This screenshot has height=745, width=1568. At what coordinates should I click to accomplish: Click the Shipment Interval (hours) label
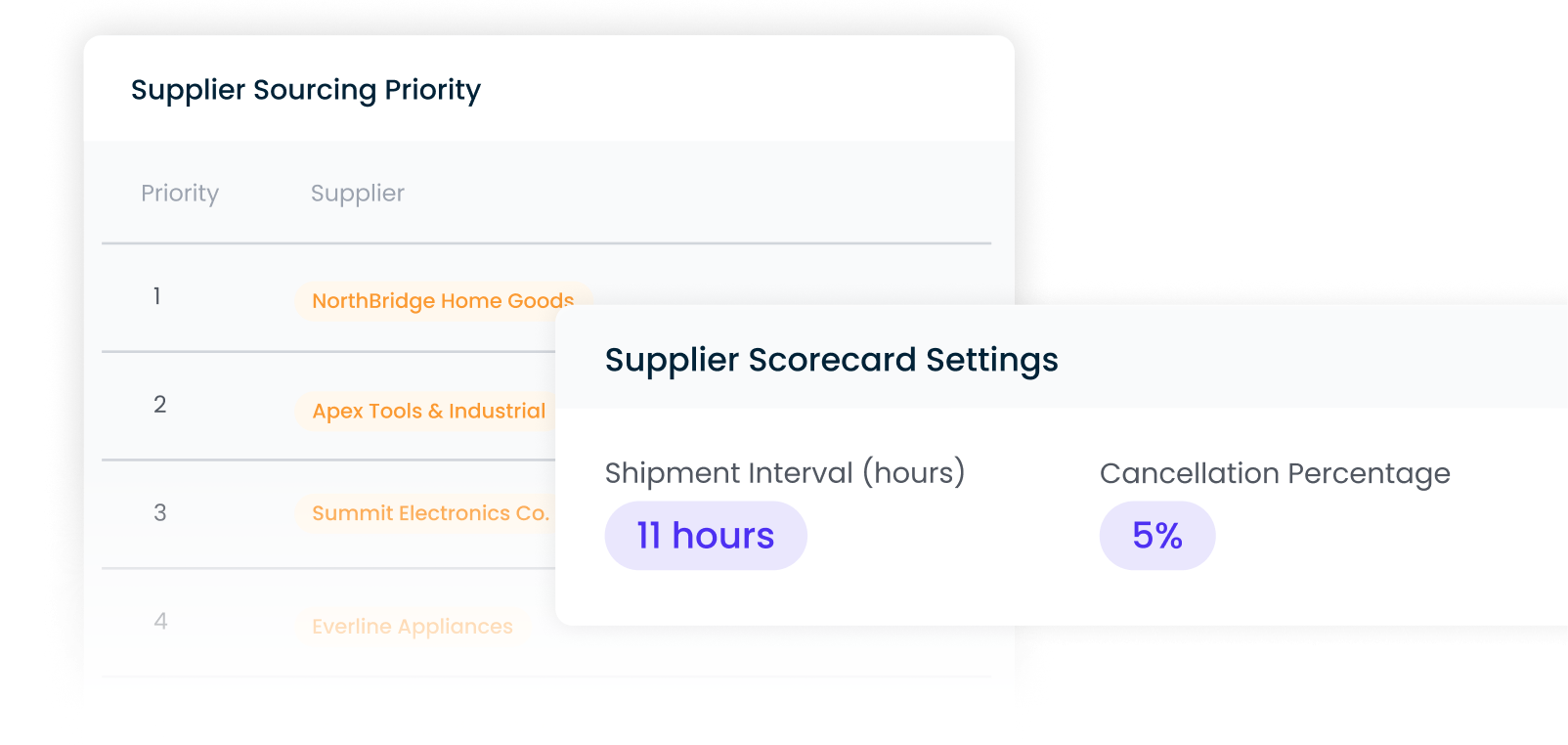click(x=783, y=473)
